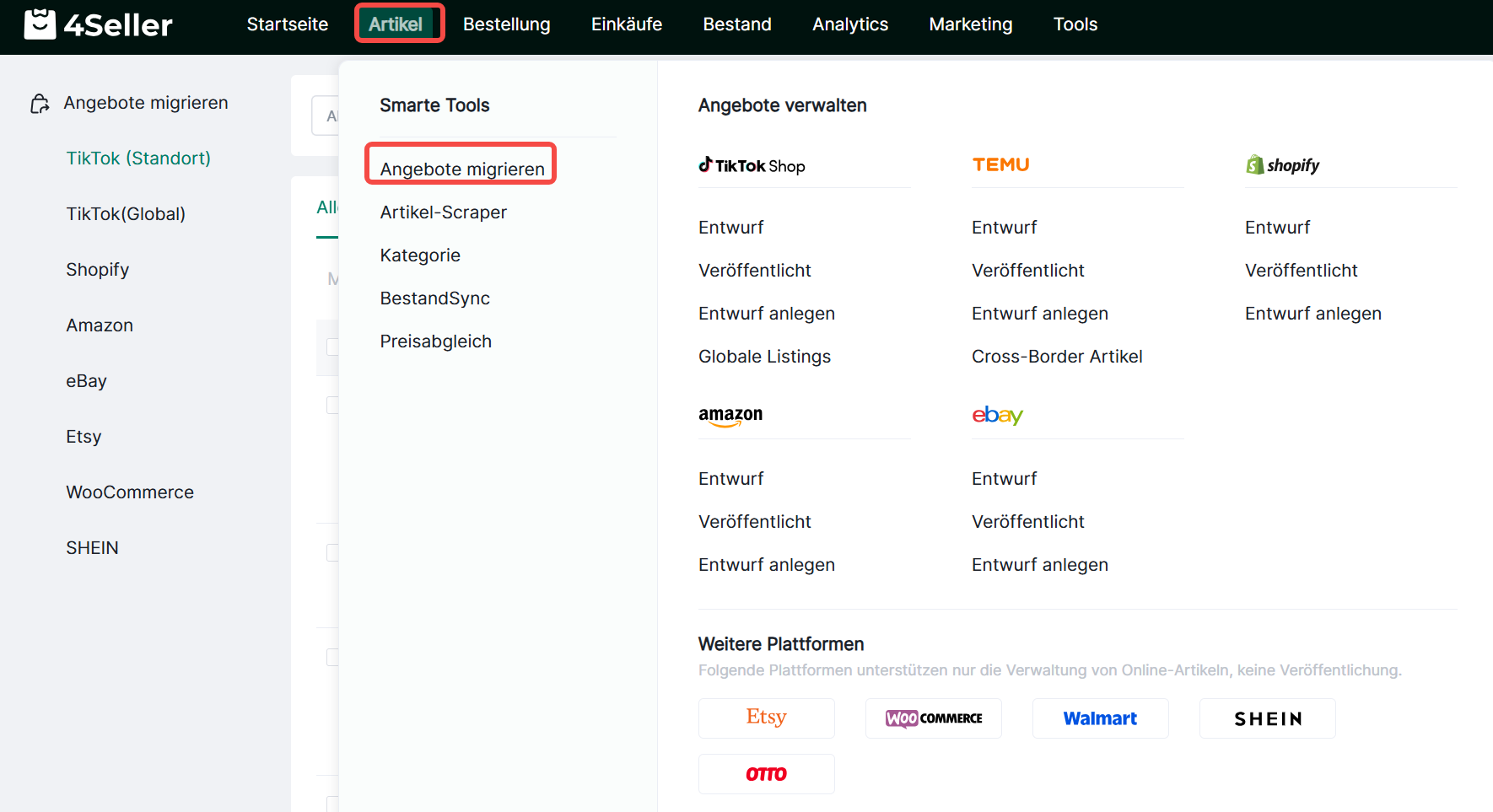Click the TikTok Shop logo

(x=752, y=165)
